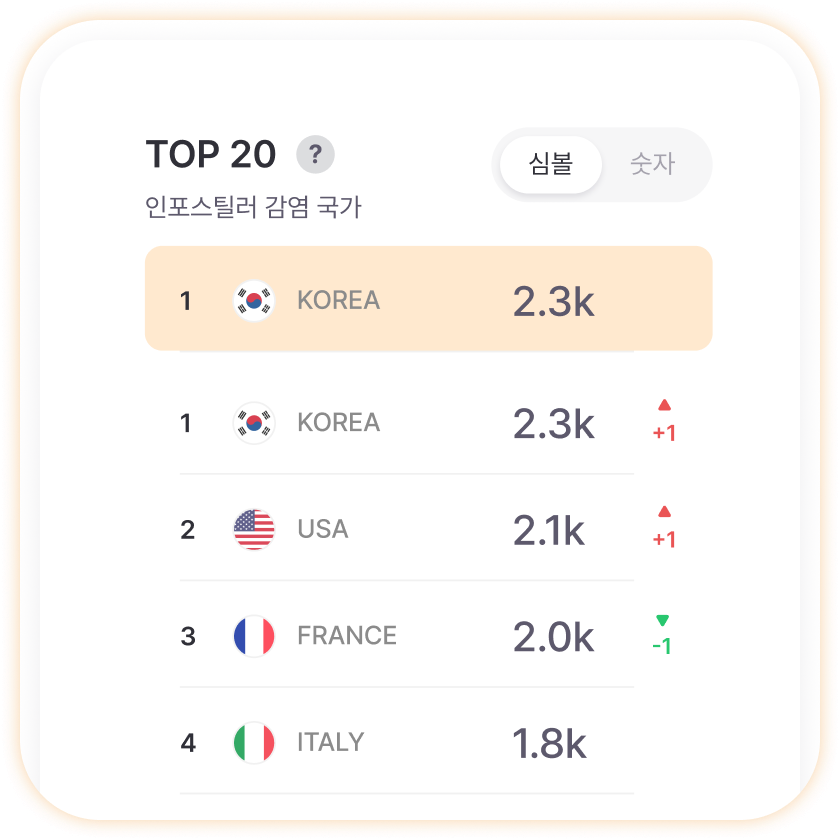
Task: Select the highlighted KOREA label
Action: [339, 301]
